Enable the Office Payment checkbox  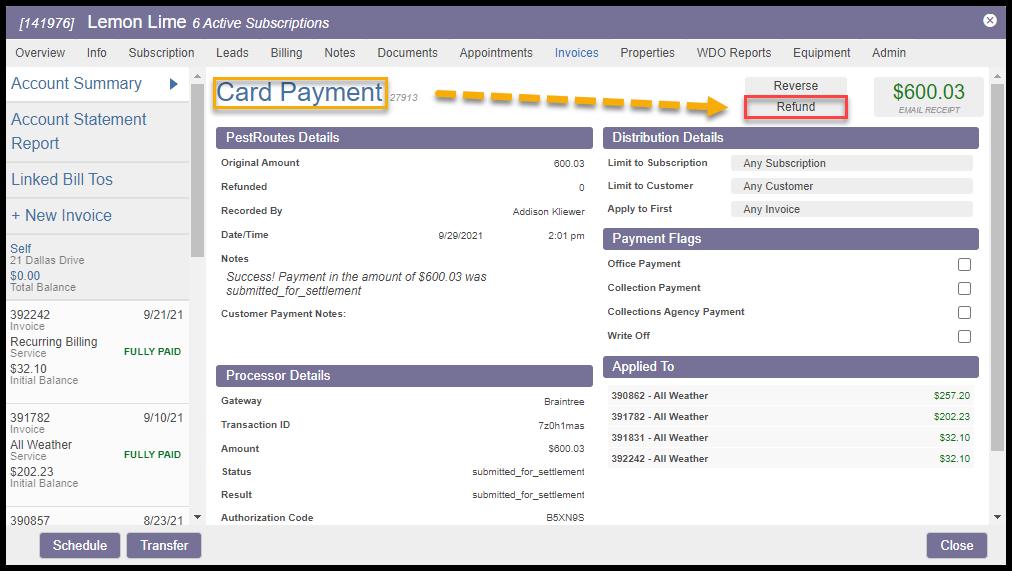pos(964,265)
